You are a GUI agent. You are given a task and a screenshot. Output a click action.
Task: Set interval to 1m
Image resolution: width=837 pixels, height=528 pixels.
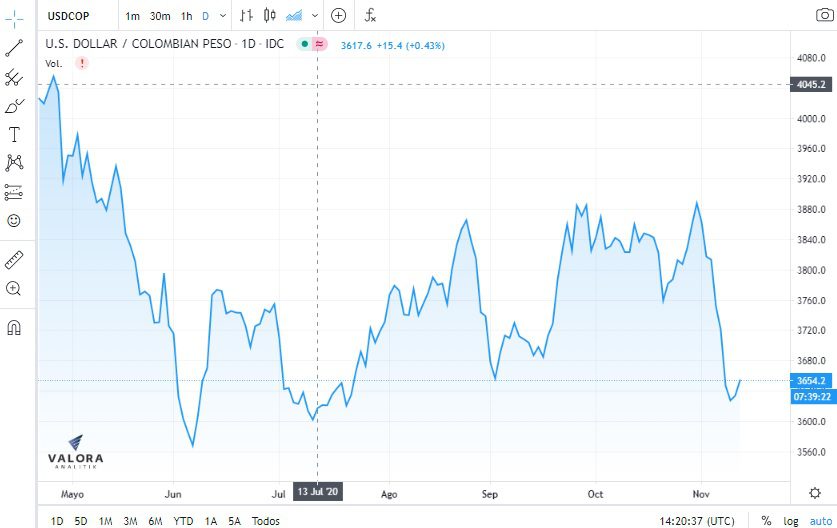132,16
